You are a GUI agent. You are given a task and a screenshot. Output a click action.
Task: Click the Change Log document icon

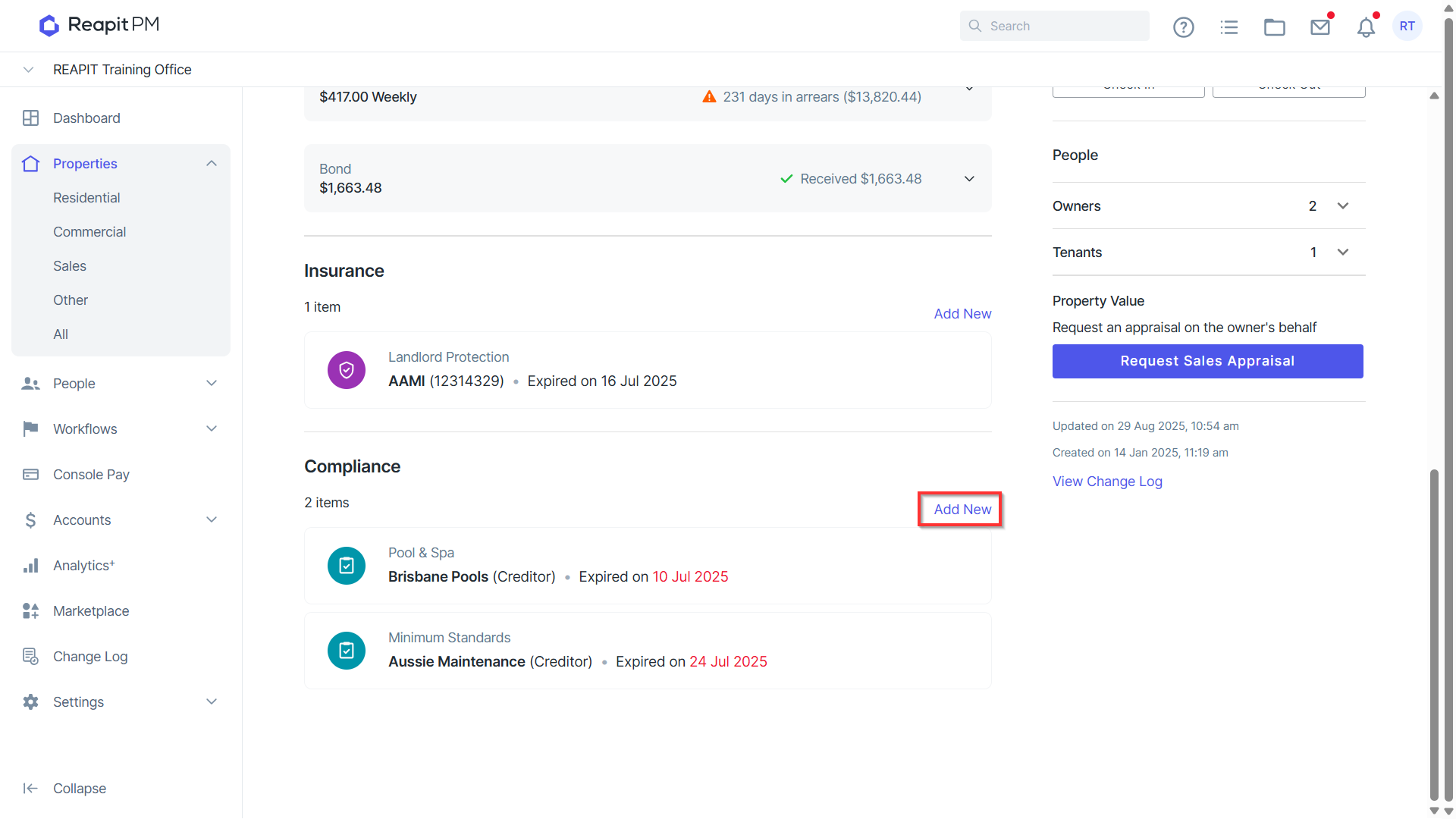coord(31,657)
